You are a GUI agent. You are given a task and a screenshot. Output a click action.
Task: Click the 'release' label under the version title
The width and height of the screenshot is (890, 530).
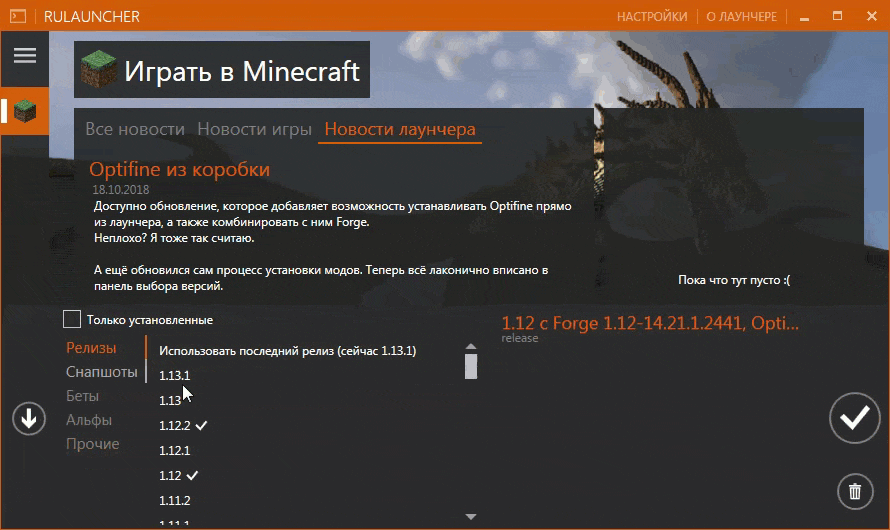coord(519,338)
